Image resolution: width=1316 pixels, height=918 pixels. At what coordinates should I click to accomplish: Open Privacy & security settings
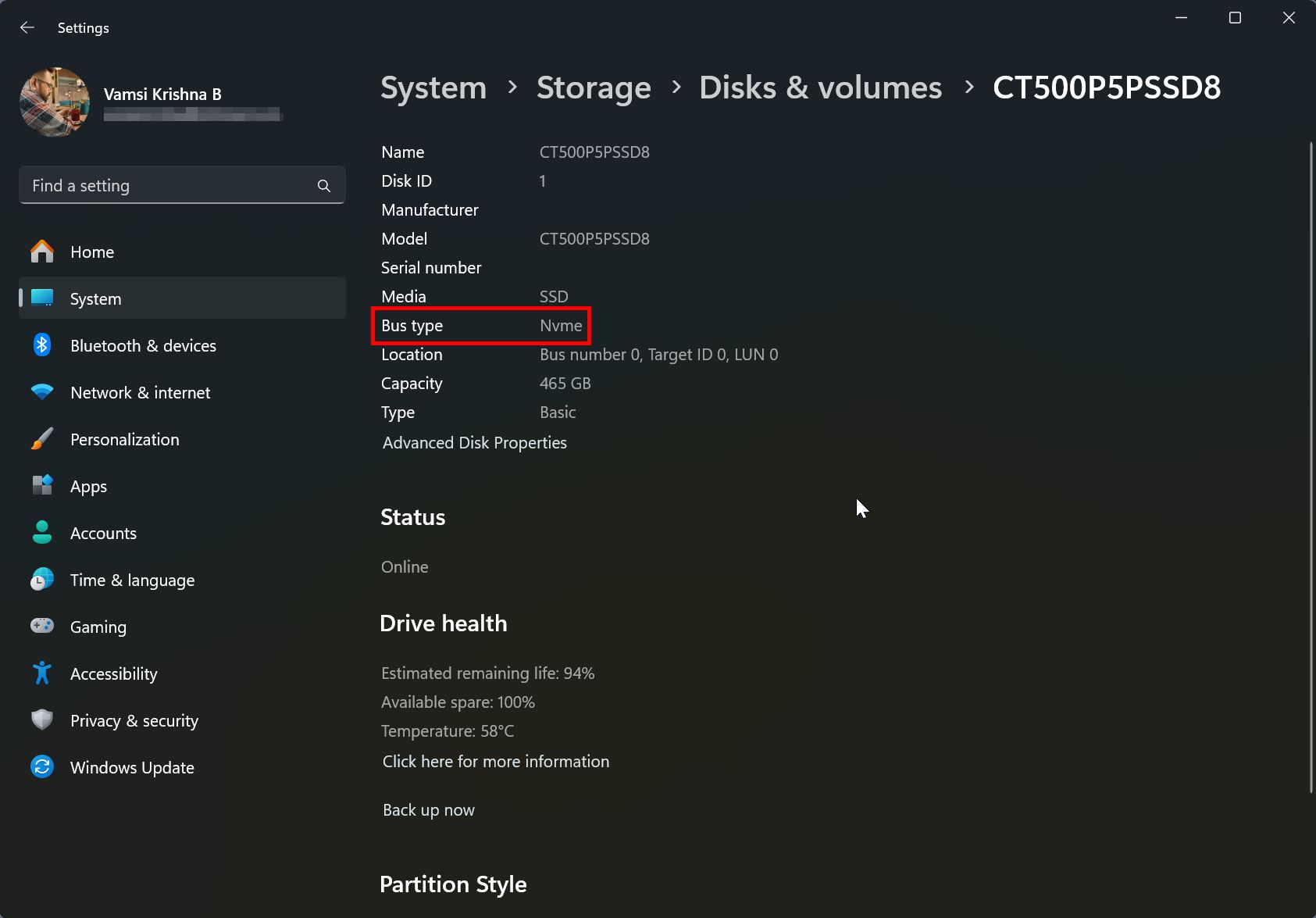(x=182, y=720)
